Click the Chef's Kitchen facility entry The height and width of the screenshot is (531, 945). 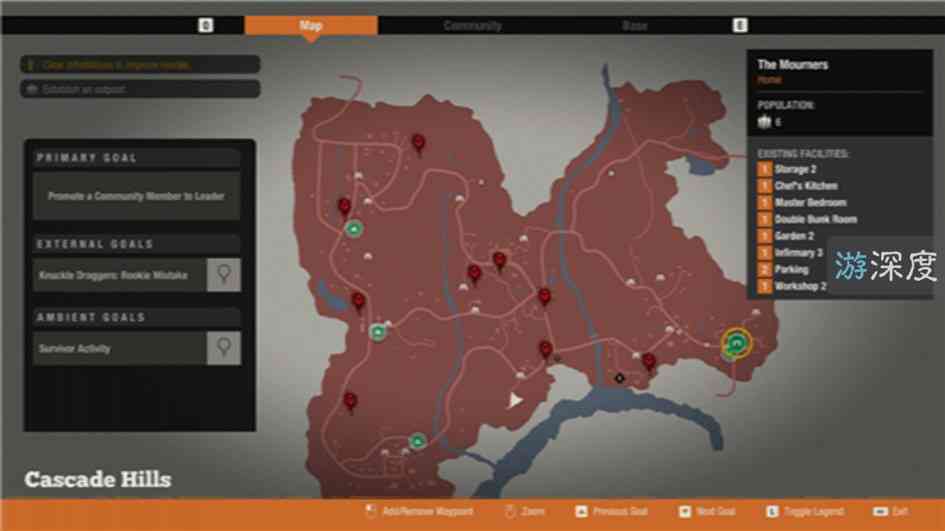pos(806,186)
